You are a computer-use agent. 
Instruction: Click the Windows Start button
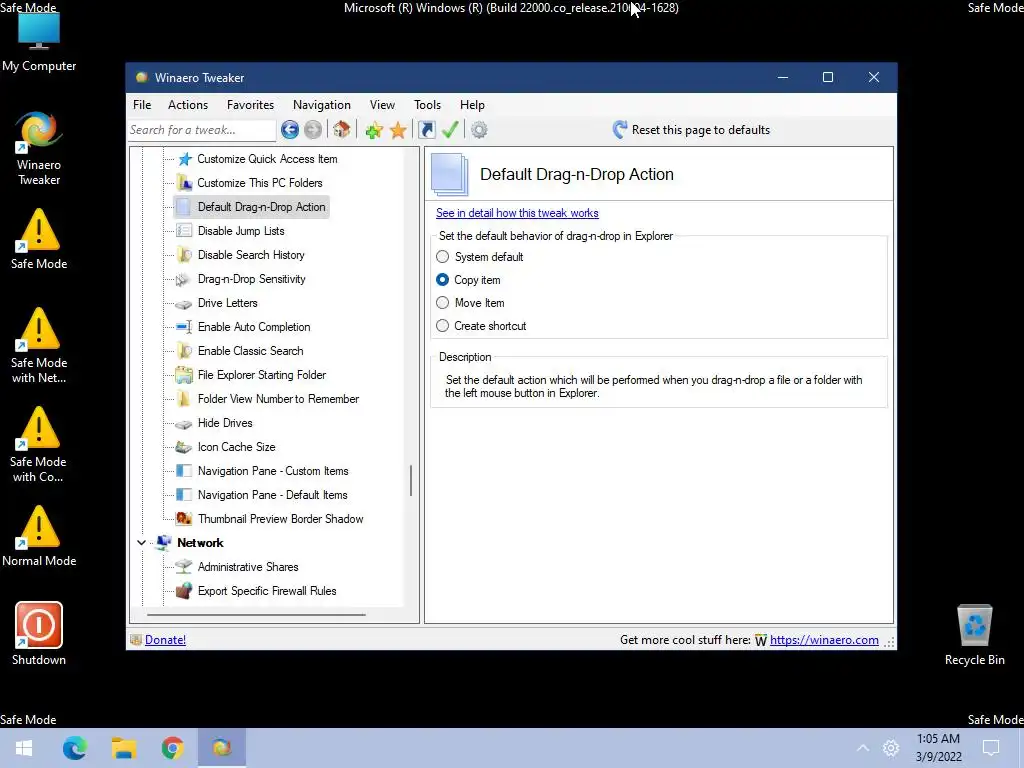(x=24, y=748)
